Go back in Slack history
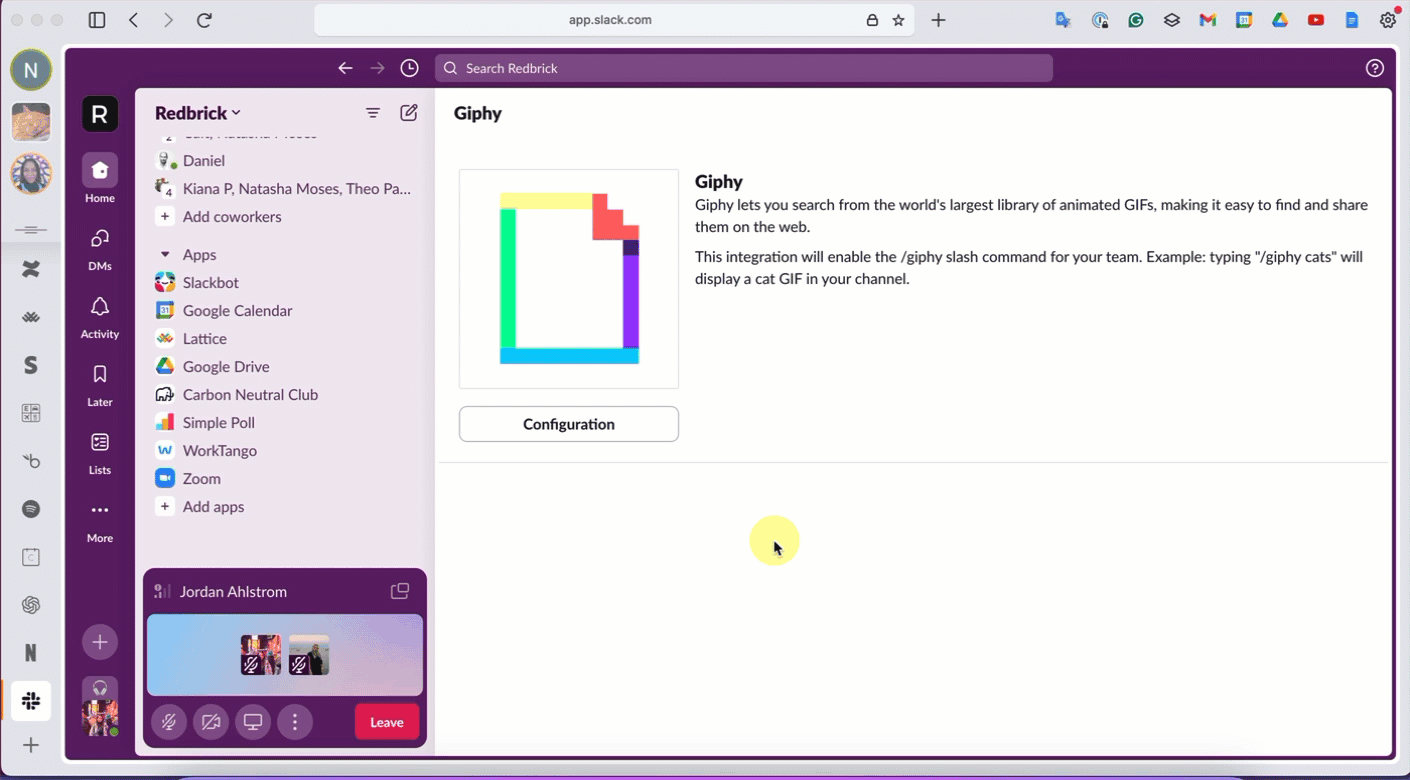 345,68
